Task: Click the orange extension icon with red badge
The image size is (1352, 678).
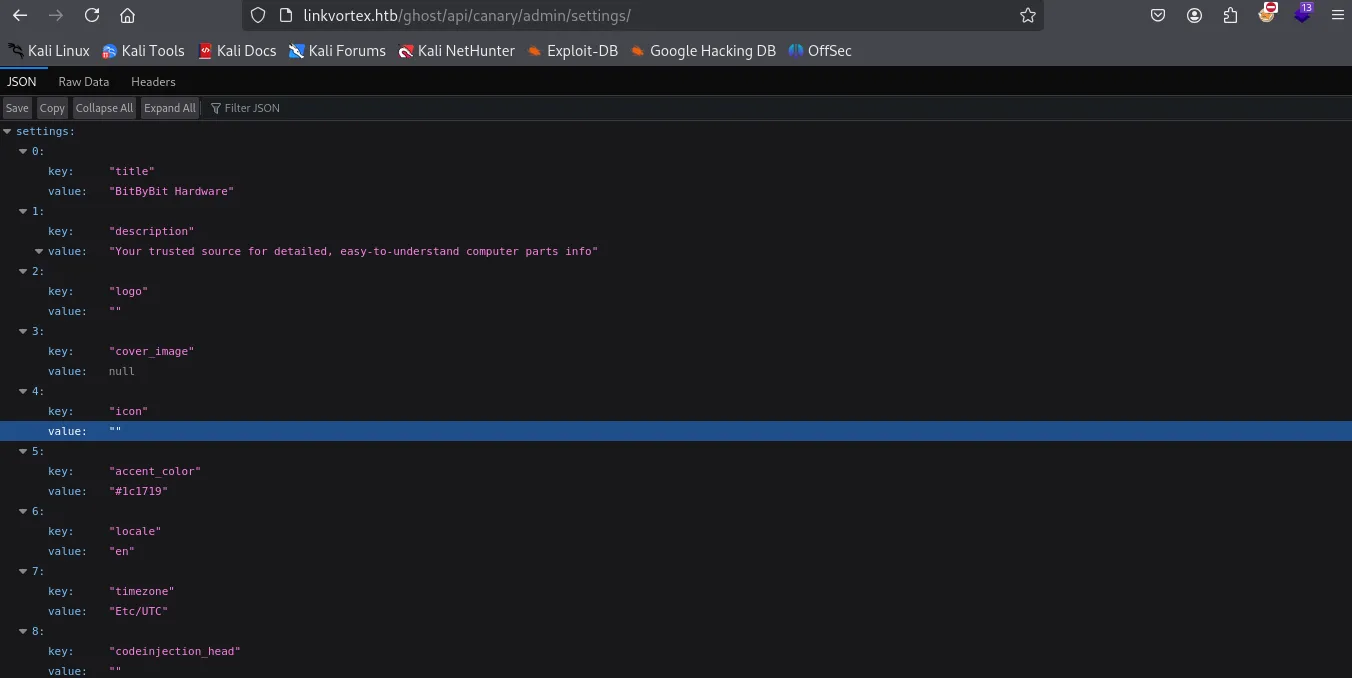Action: pos(1267,13)
